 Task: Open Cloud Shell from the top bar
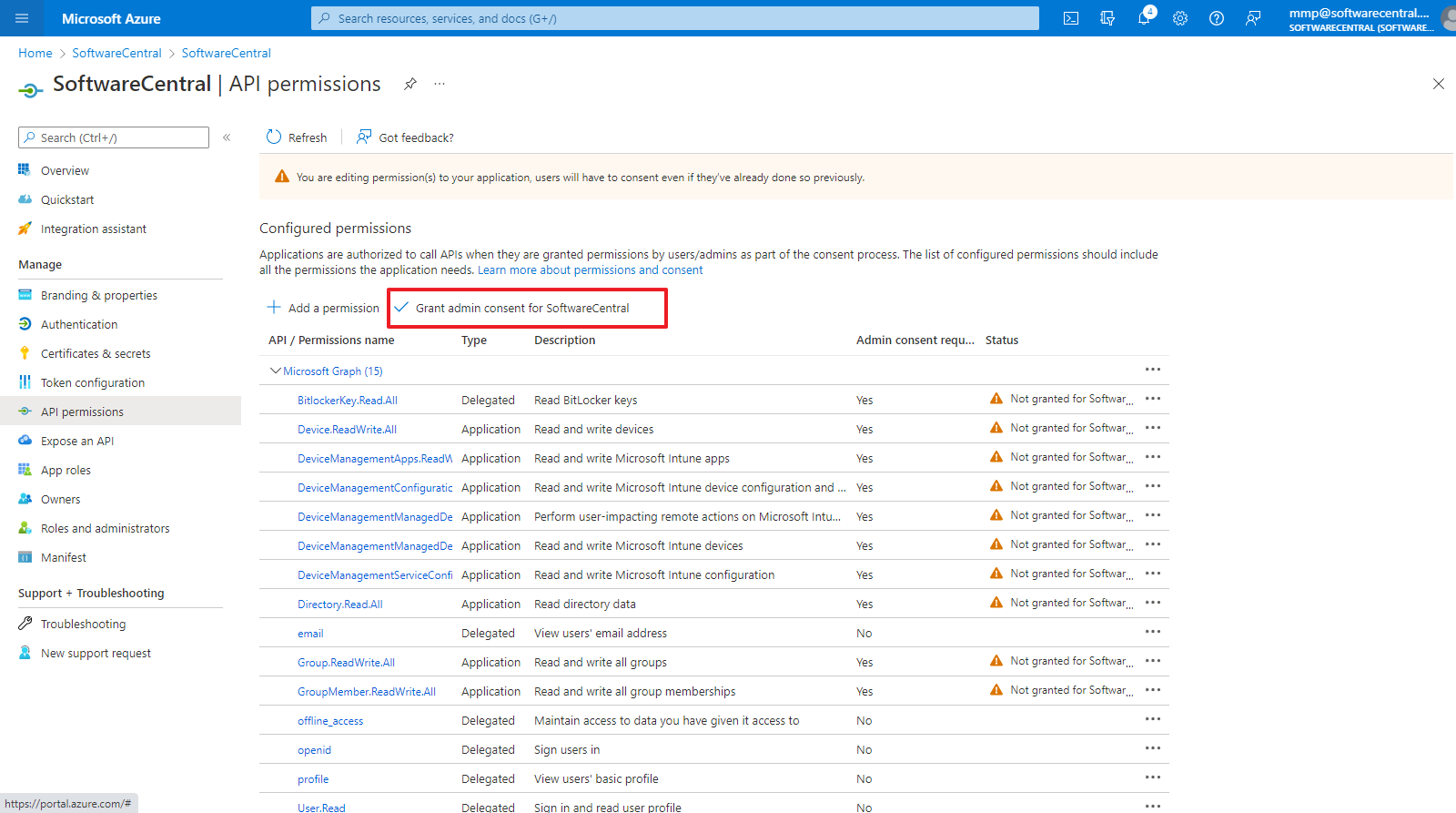(1071, 18)
